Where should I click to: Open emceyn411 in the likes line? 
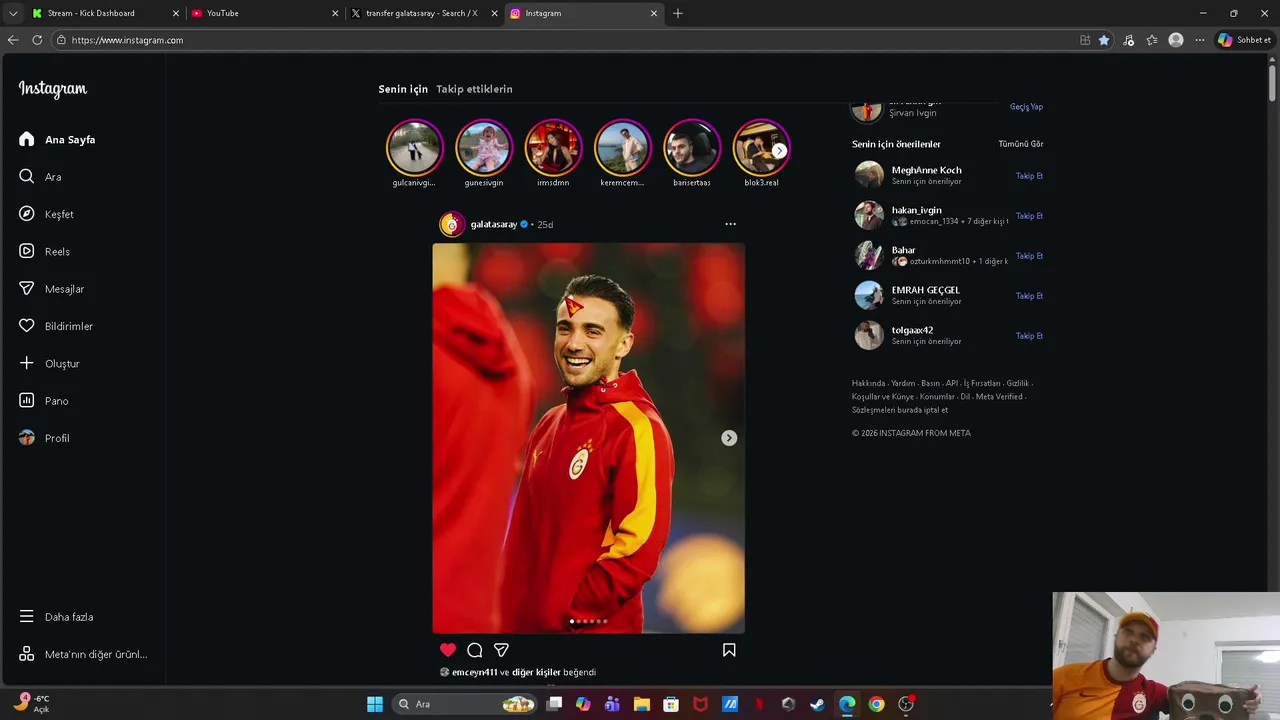(x=474, y=672)
